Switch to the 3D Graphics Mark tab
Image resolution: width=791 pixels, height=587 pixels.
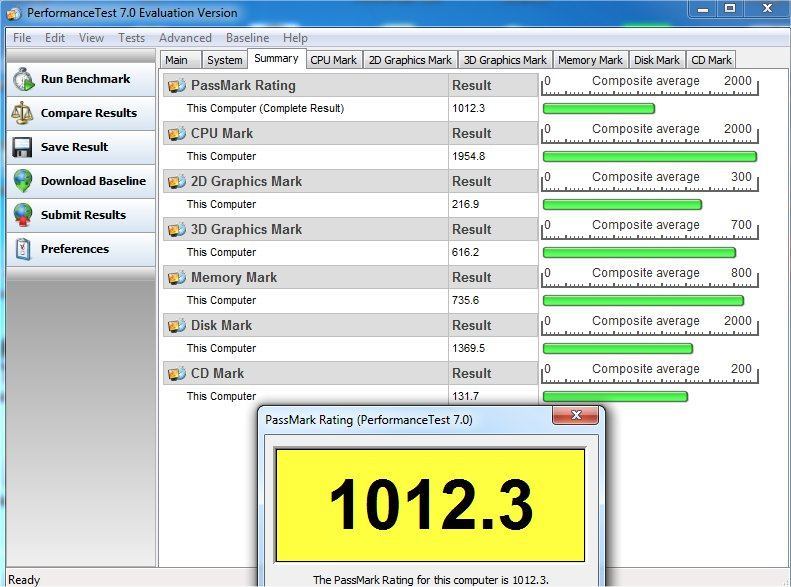coord(505,60)
